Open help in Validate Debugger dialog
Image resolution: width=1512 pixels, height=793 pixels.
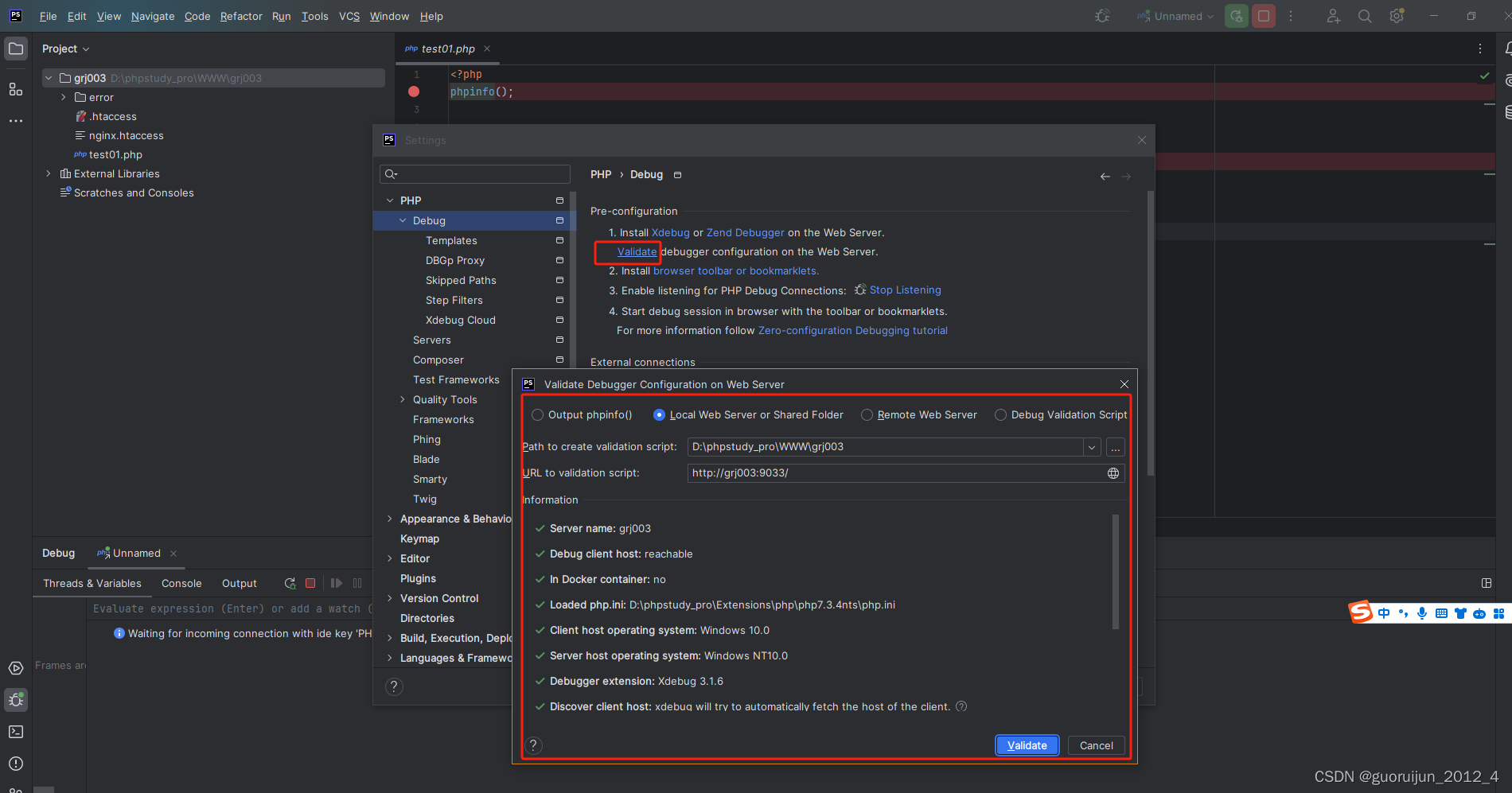[x=534, y=745]
